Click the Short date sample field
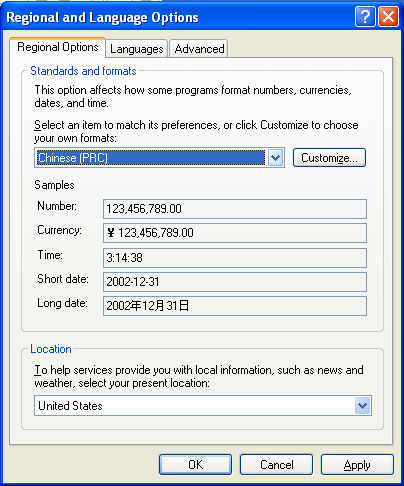 235,282
